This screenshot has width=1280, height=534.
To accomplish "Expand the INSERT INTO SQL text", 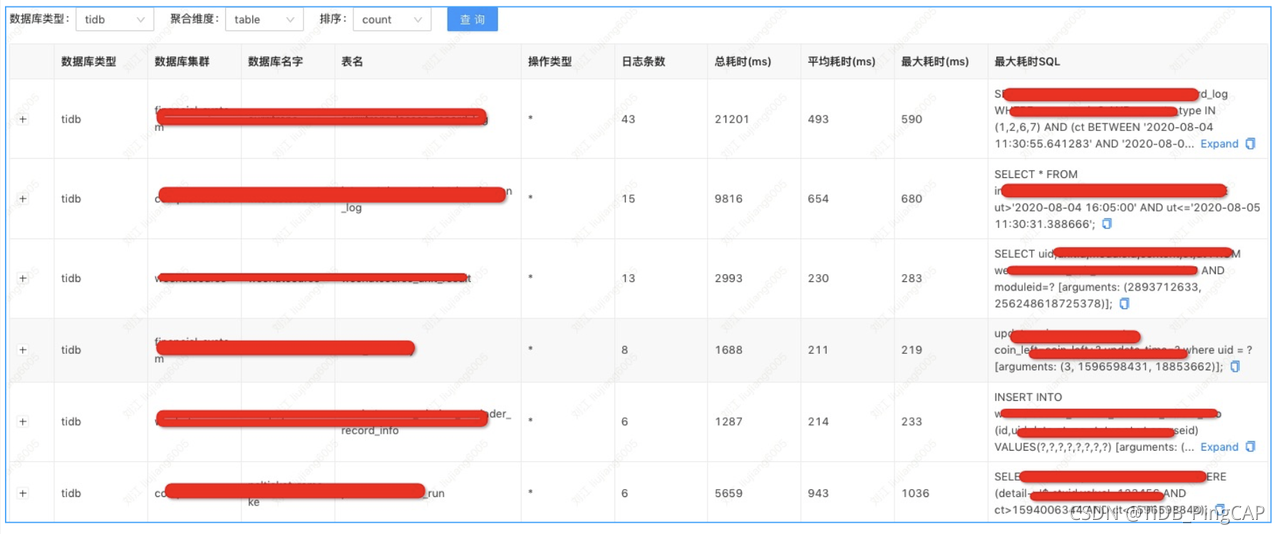I will (1219, 447).
